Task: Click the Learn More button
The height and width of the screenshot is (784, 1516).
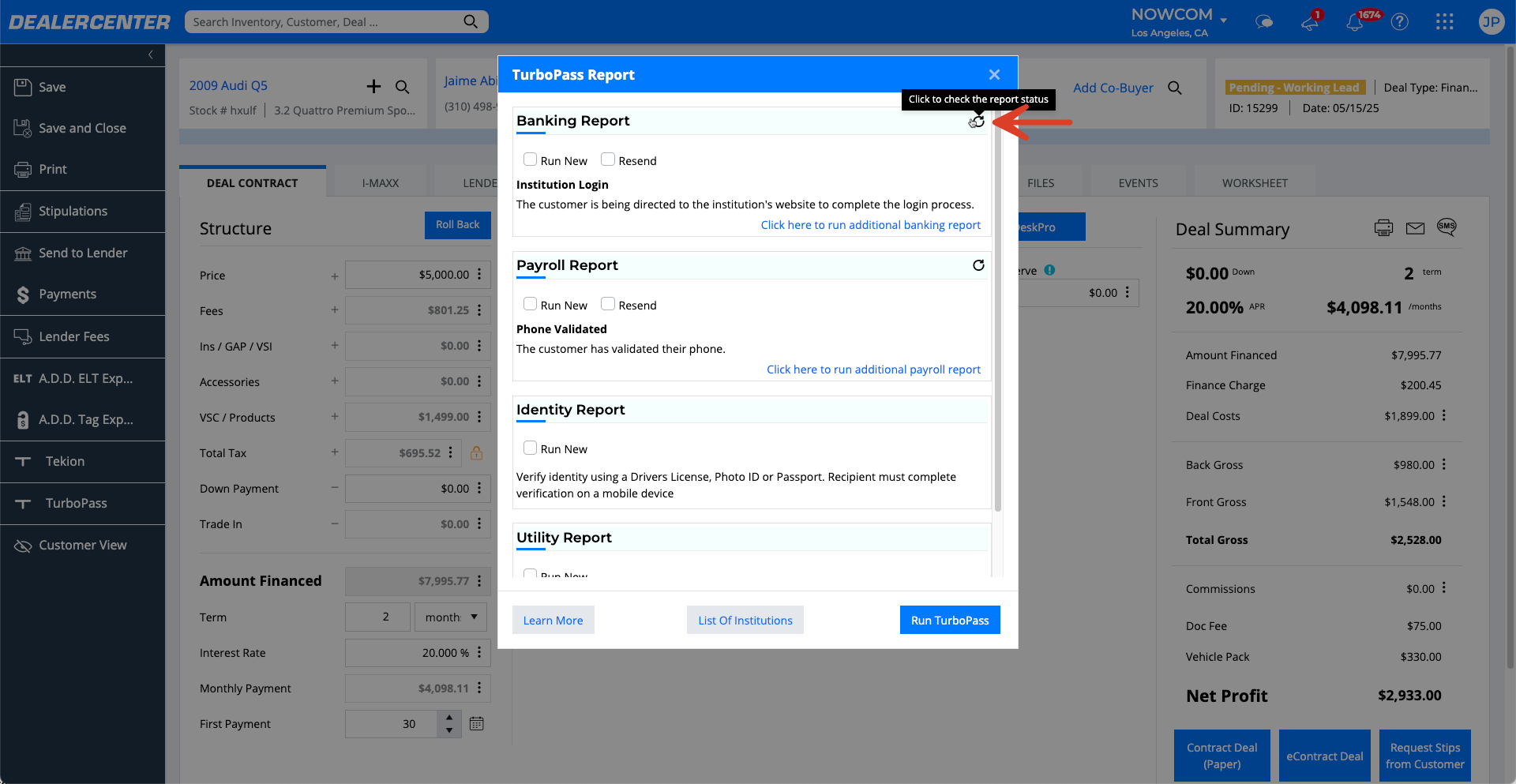Action: click(x=553, y=620)
